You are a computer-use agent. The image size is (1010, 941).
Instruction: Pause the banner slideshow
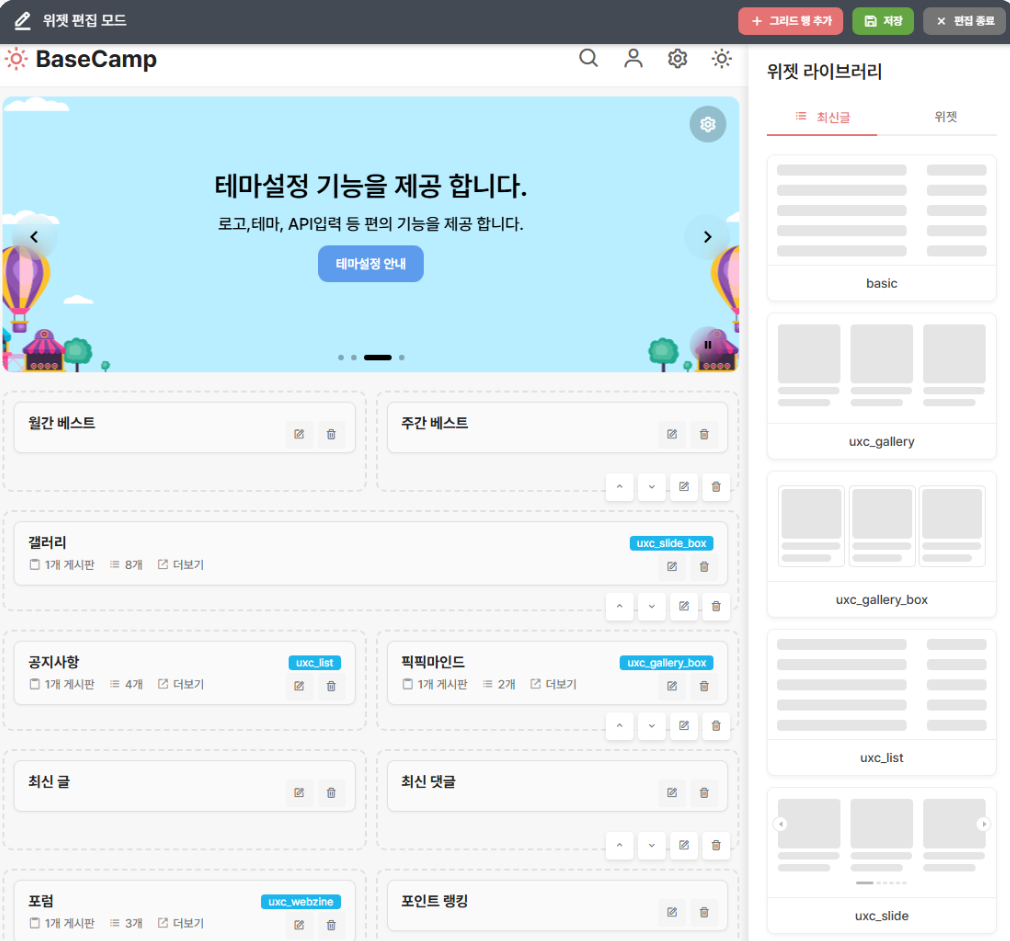tap(708, 345)
